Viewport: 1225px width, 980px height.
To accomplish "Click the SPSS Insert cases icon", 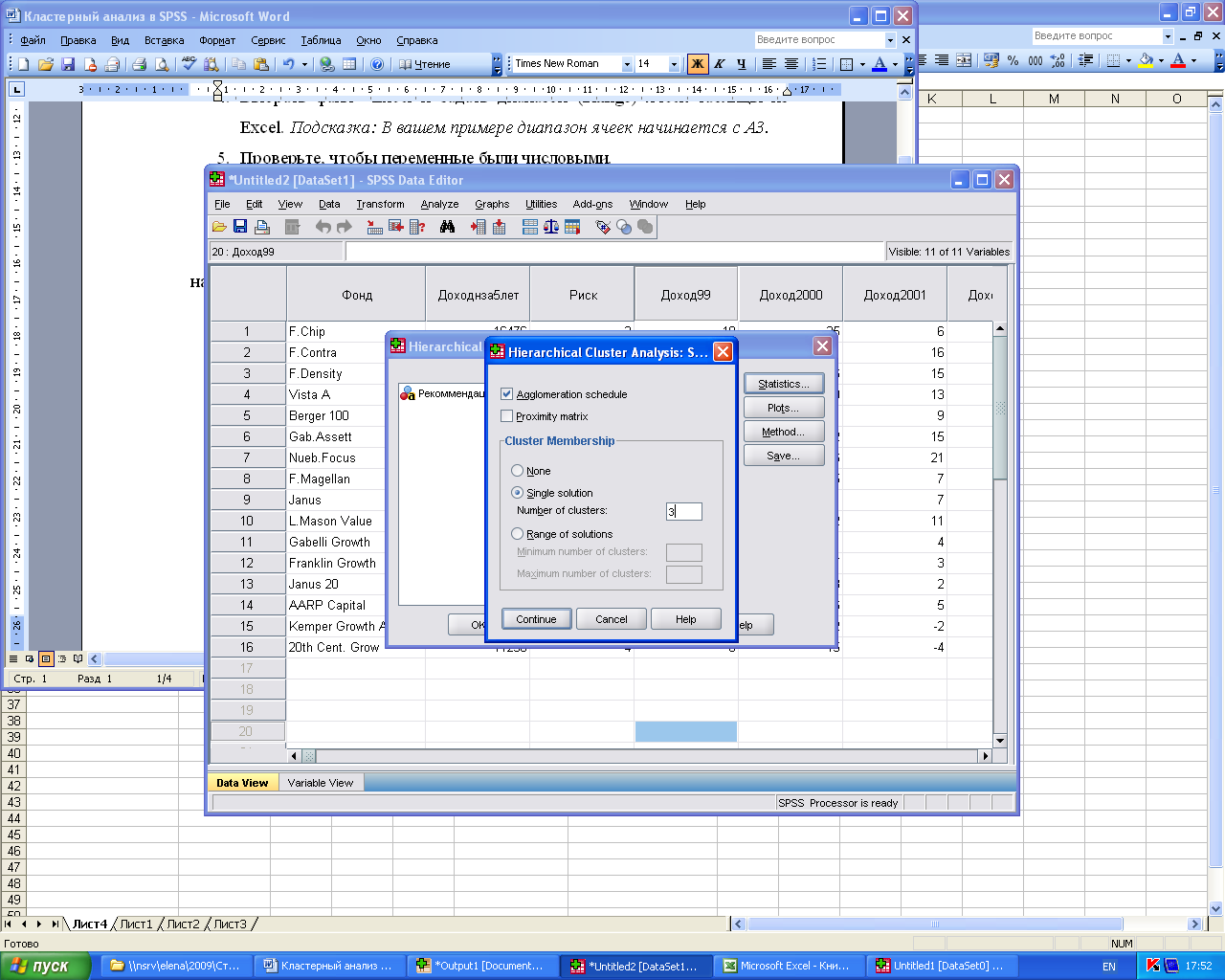I will click(x=478, y=227).
